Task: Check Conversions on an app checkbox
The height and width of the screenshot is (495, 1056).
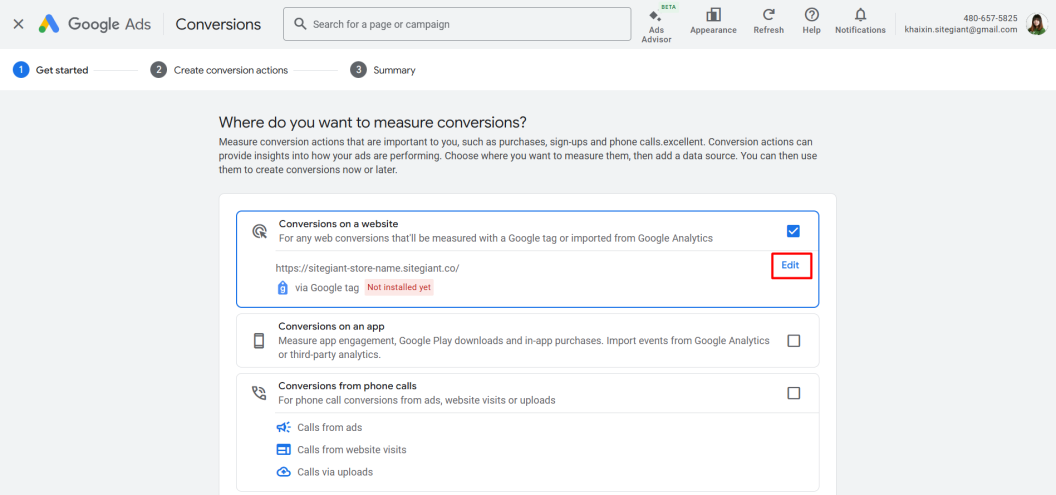Action: 793,340
